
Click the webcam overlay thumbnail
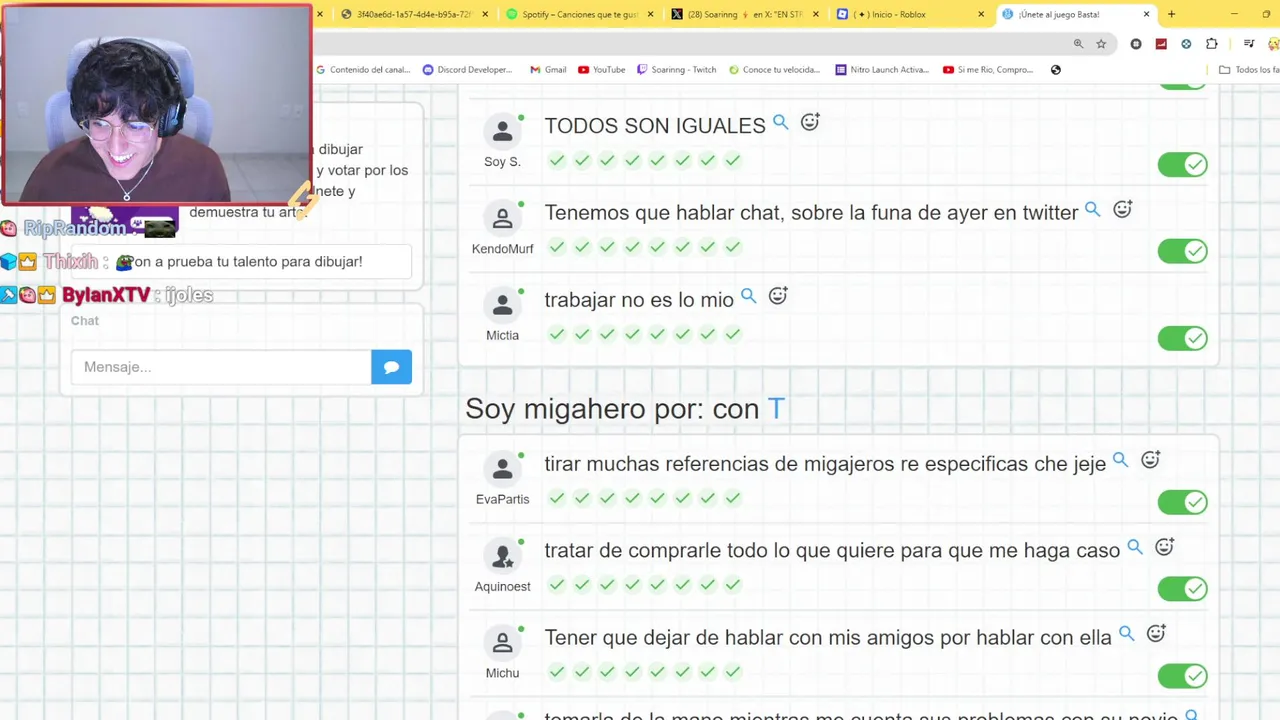coord(157,104)
